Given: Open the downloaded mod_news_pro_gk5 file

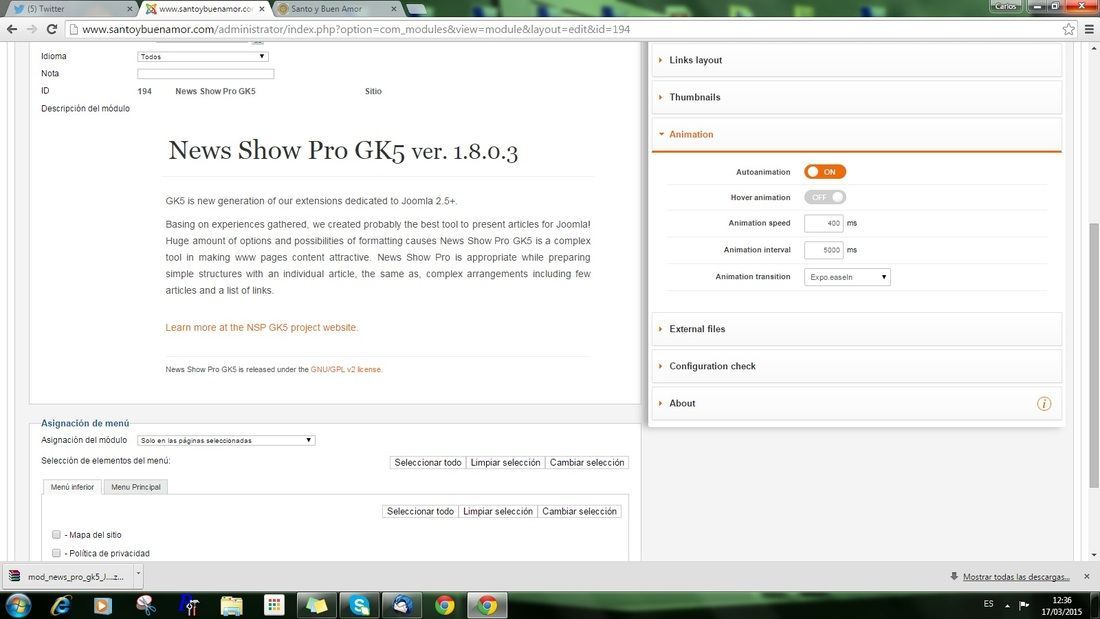Looking at the screenshot, I should click(x=67, y=577).
